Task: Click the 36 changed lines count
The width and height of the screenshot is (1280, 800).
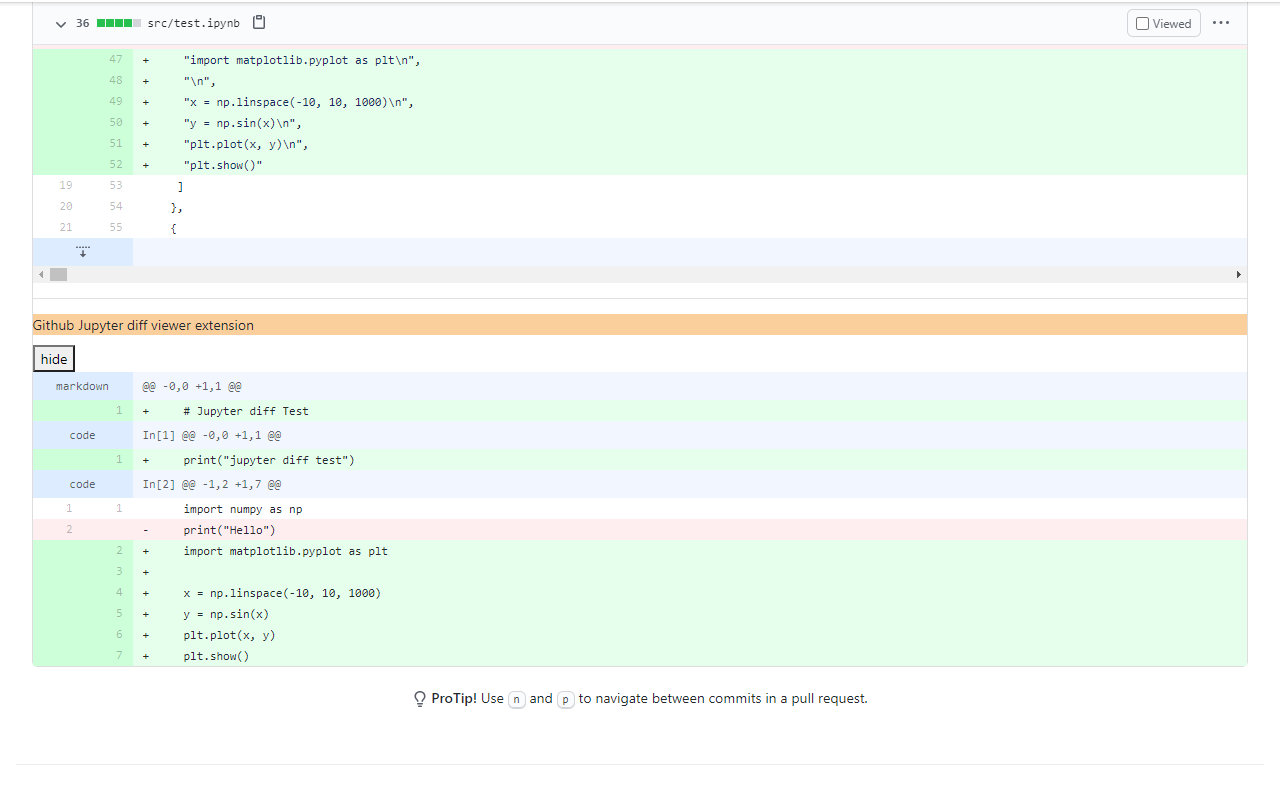Action: pos(82,23)
